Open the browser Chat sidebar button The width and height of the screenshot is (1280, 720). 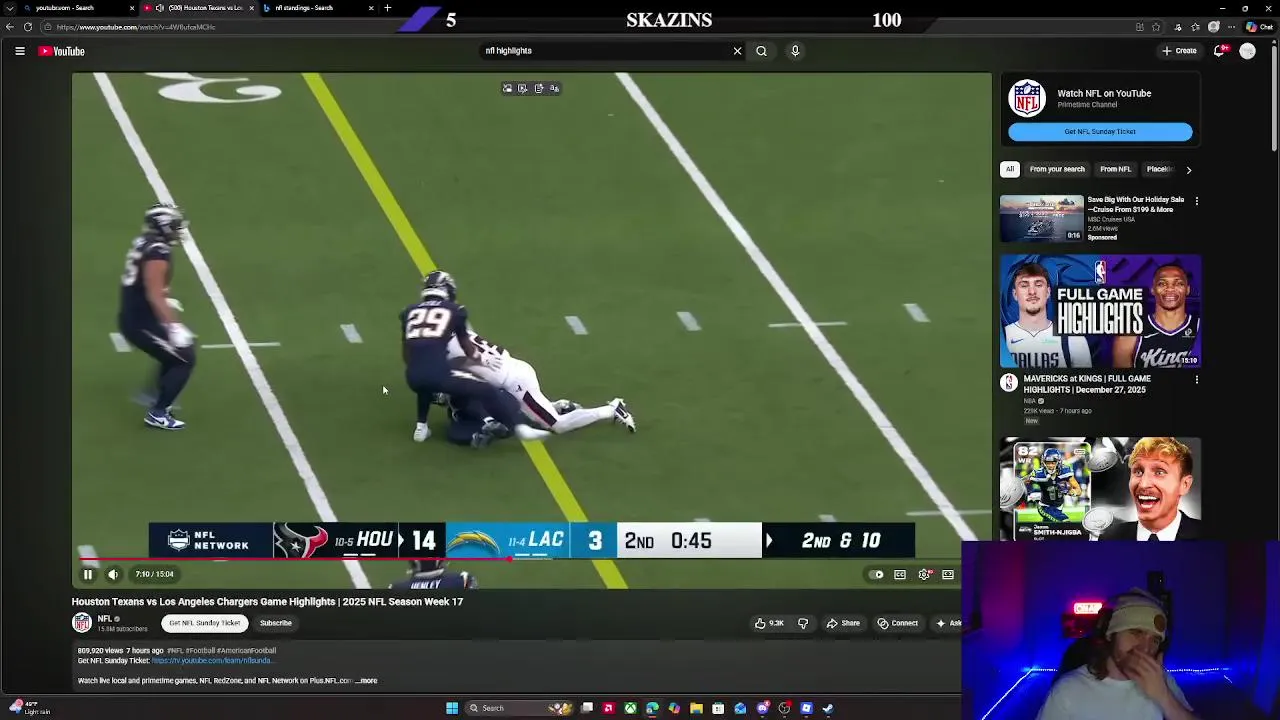1258,27
